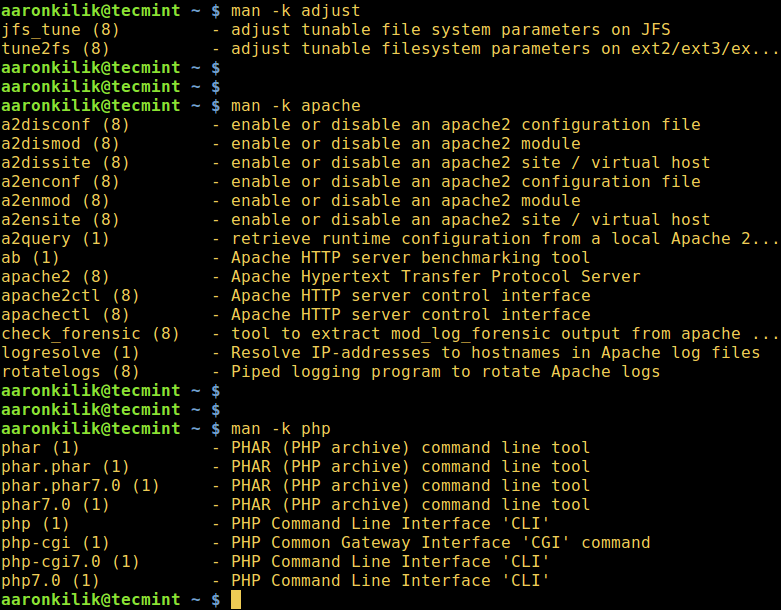Click the yellow cursor block at the last prompt
The height and width of the screenshot is (610, 781).
click(236, 600)
